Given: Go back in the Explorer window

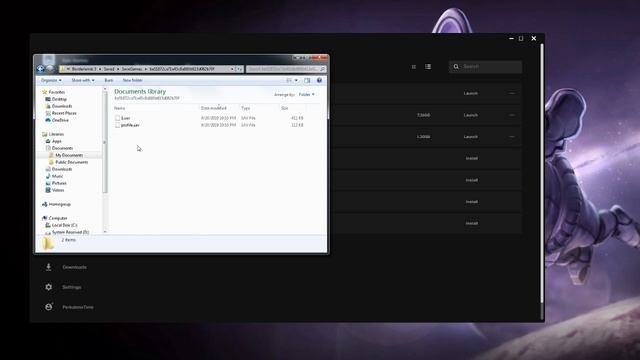Looking at the screenshot, I should click(x=40, y=69).
